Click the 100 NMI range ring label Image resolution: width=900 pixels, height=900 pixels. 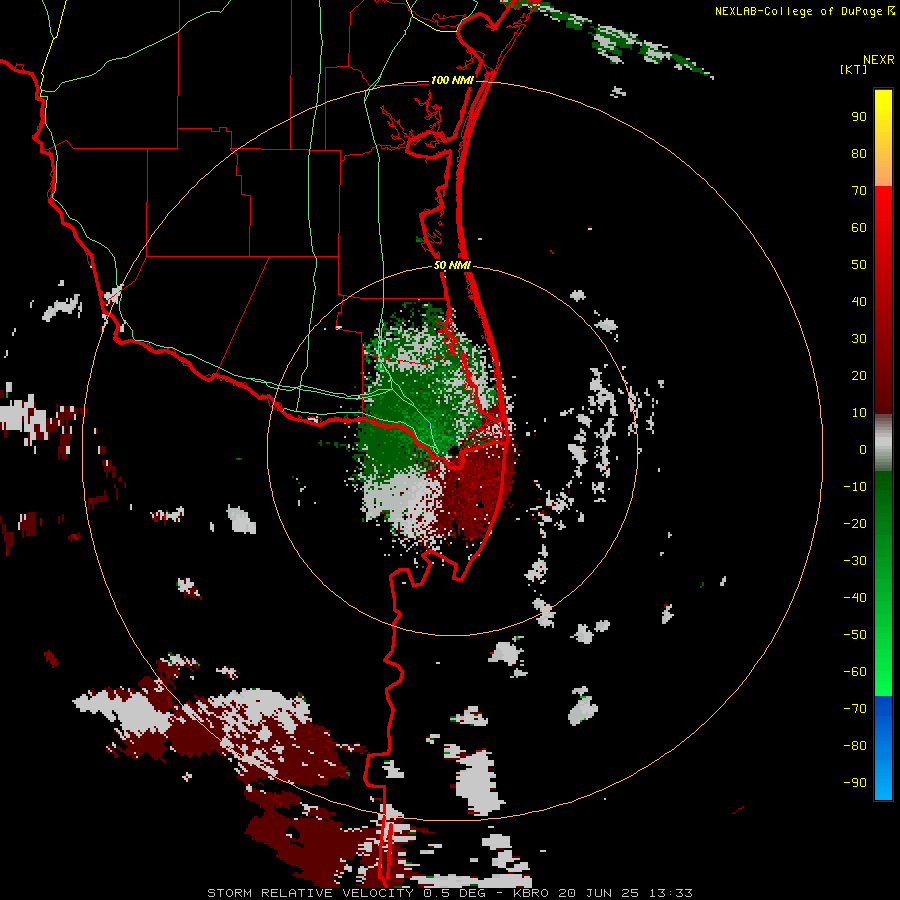pos(452,80)
